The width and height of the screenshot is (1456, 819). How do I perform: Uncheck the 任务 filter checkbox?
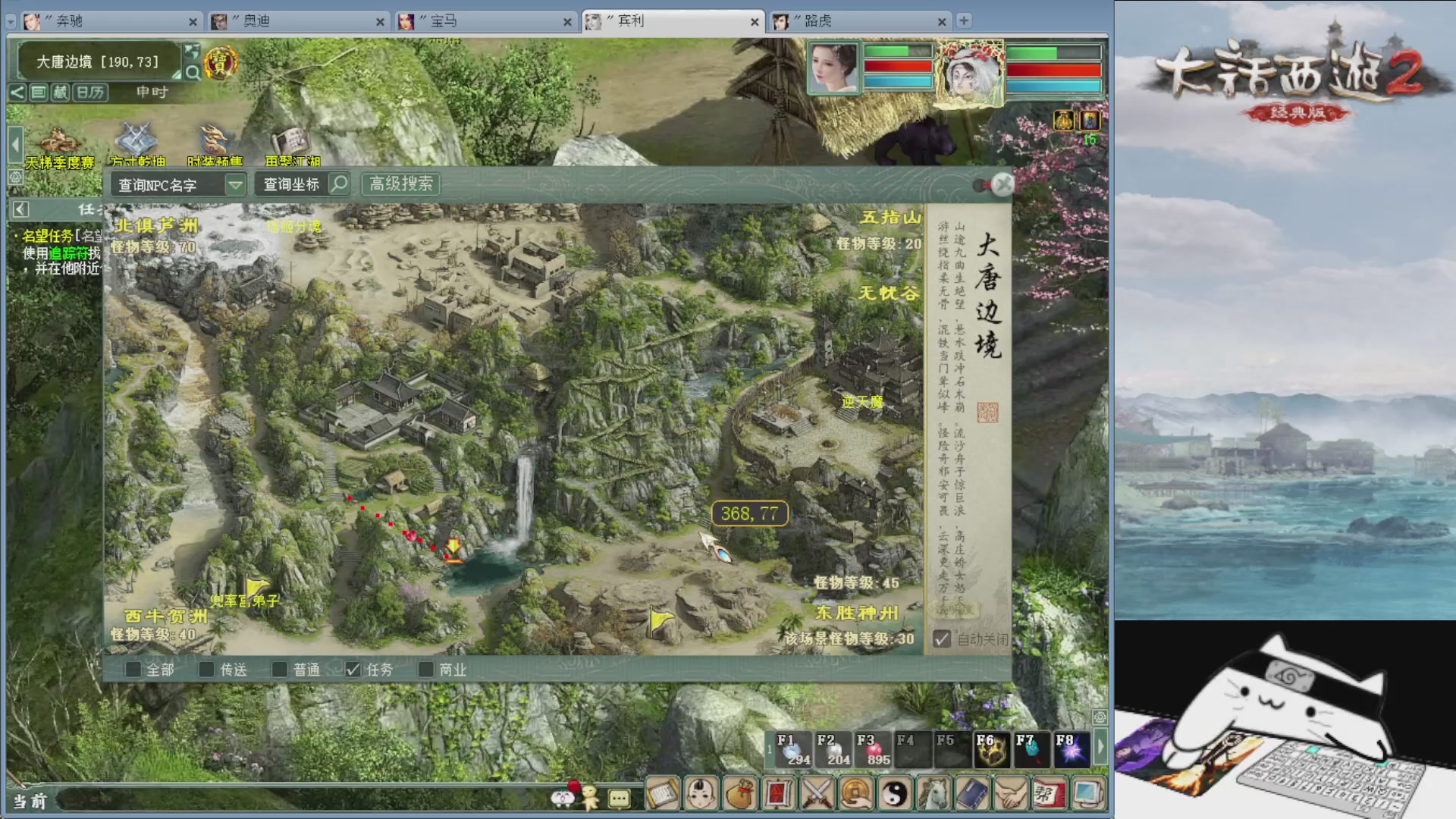[353, 670]
